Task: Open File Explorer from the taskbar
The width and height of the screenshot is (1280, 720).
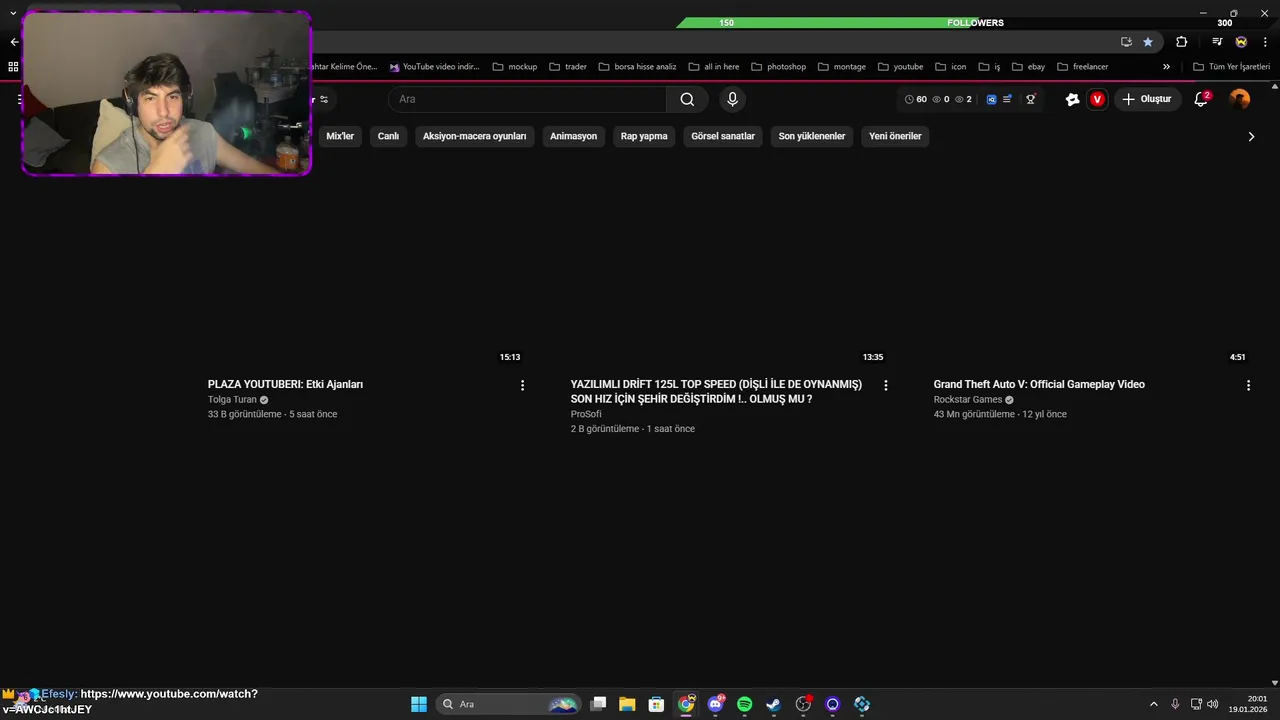Action: tap(627, 704)
